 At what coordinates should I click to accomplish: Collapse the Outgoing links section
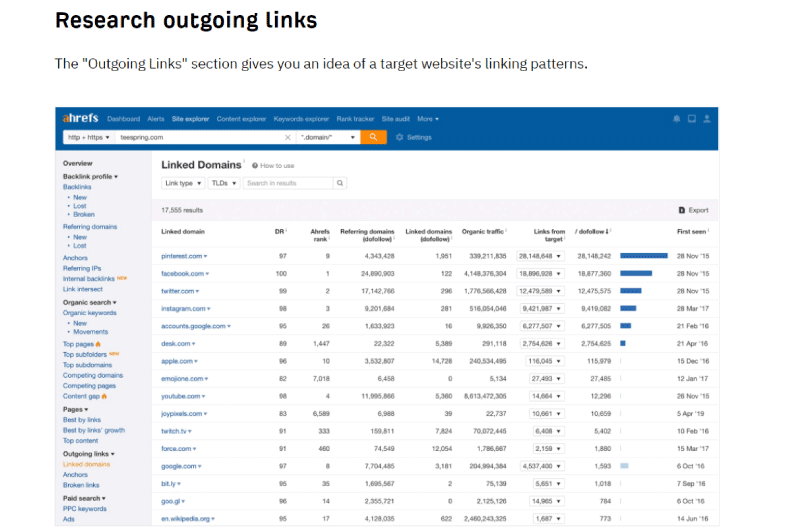[89, 454]
